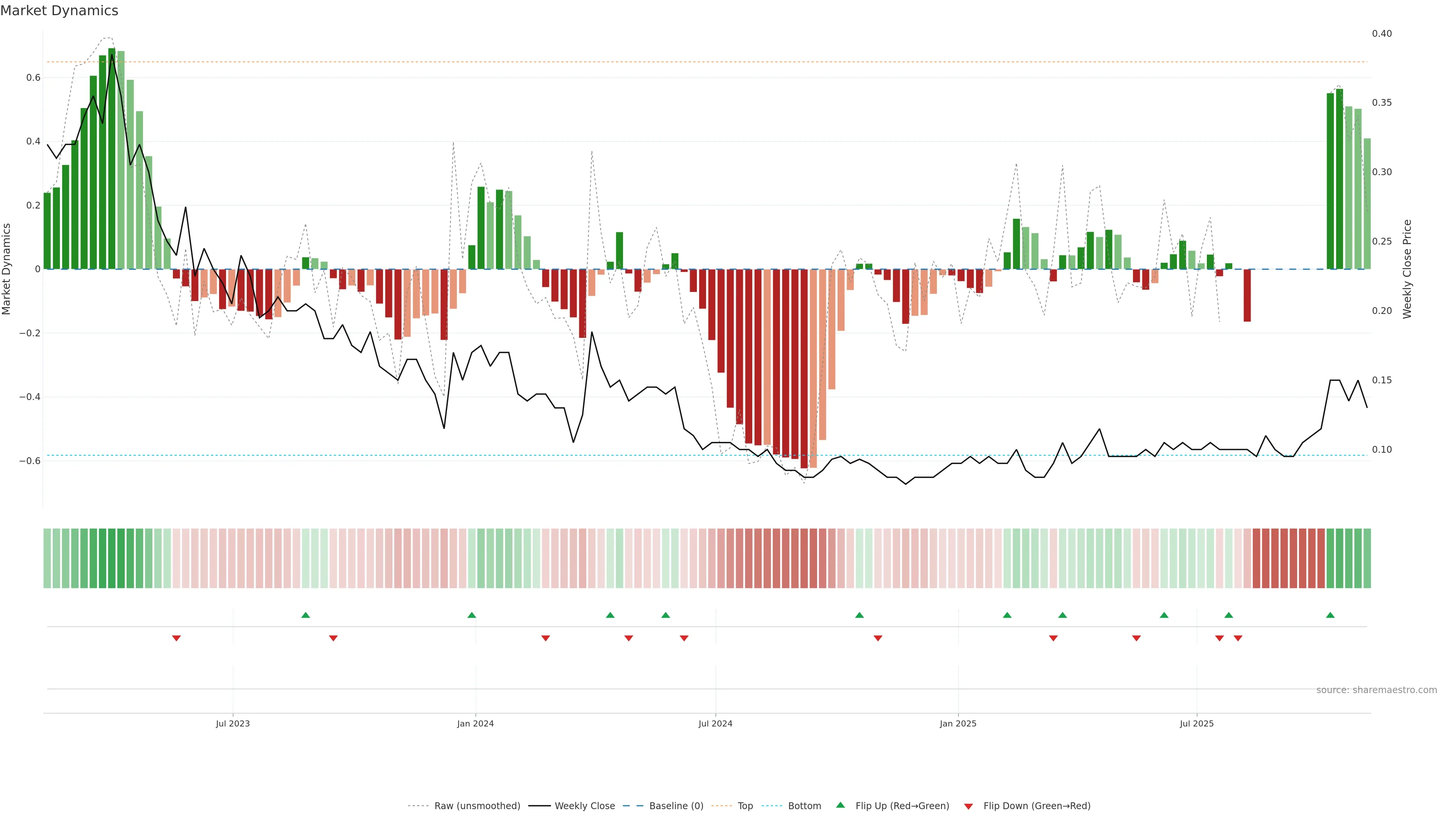The width and height of the screenshot is (1456, 819).
Task: Click the Weekly Close legend label
Action: [x=584, y=806]
